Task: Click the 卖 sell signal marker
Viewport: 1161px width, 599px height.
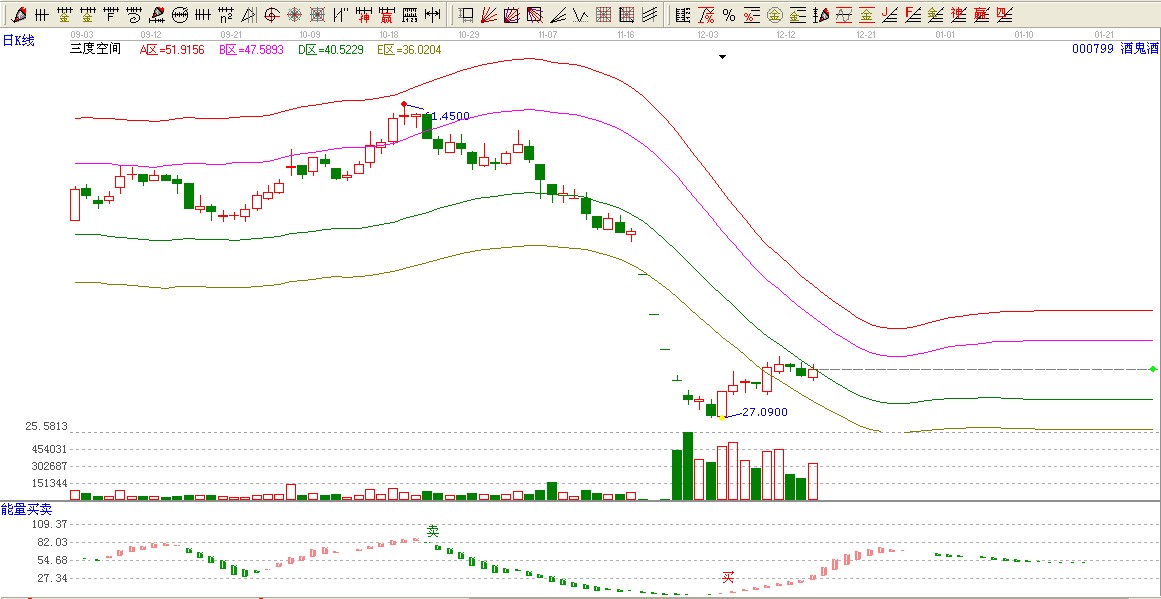Action: [x=433, y=531]
